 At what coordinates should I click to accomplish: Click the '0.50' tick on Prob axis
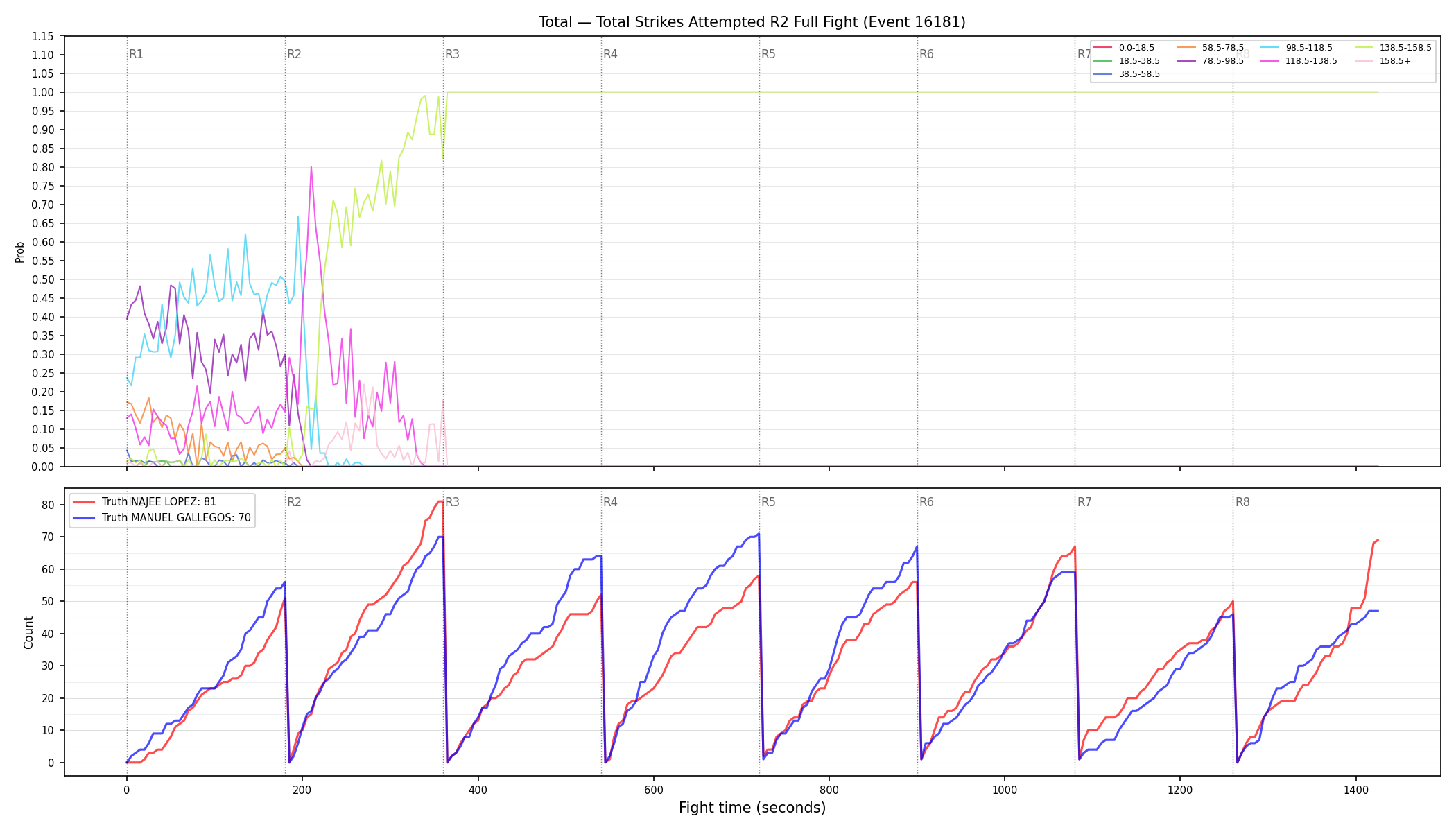[x=43, y=279]
